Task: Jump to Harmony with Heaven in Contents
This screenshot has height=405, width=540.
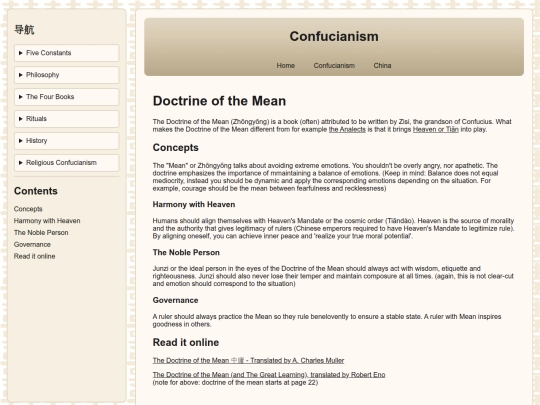Action: coord(47,221)
